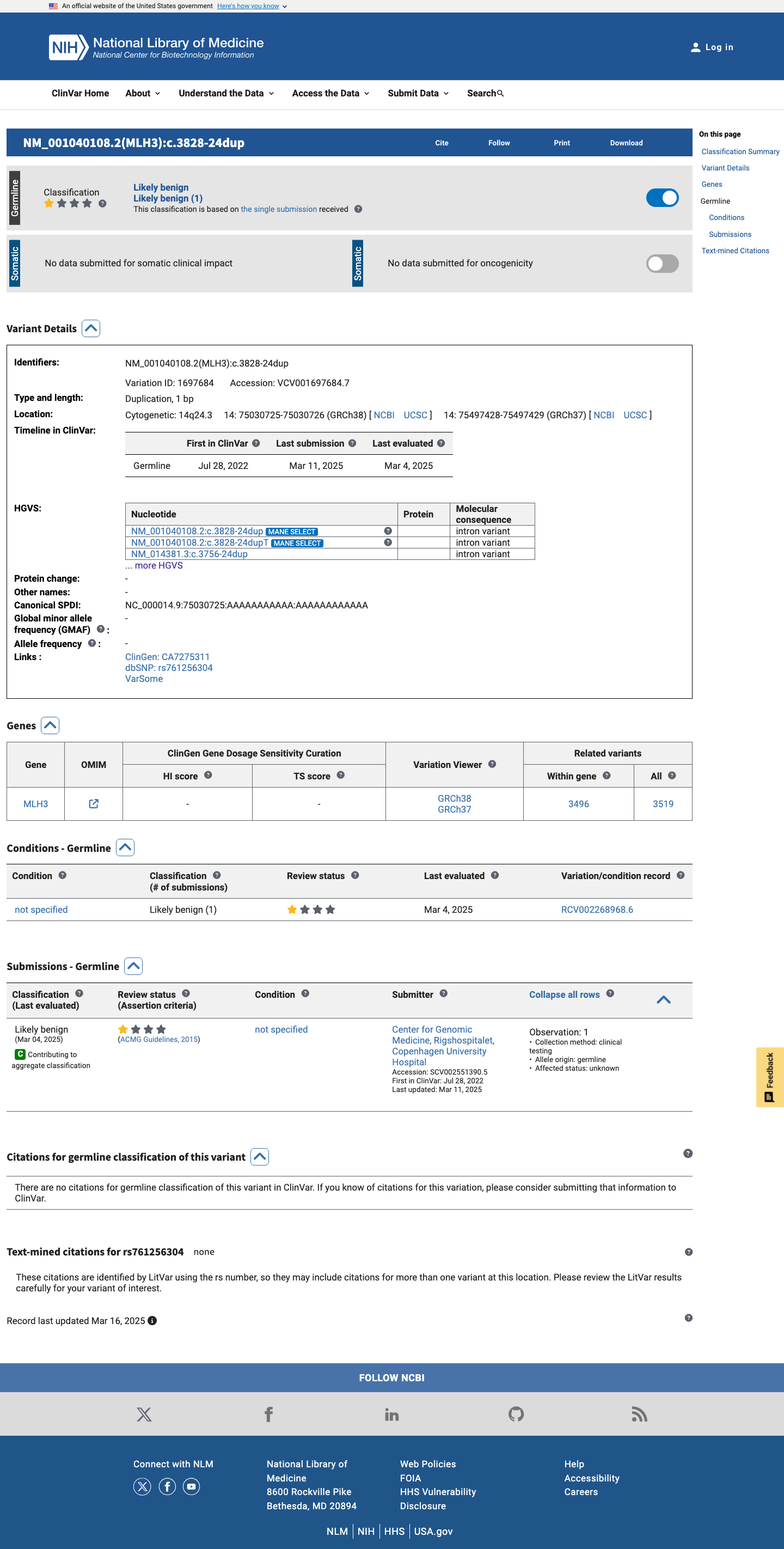Open 3496 related variants within gene
This screenshot has height=1549, width=784.
(x=579, y=804)
